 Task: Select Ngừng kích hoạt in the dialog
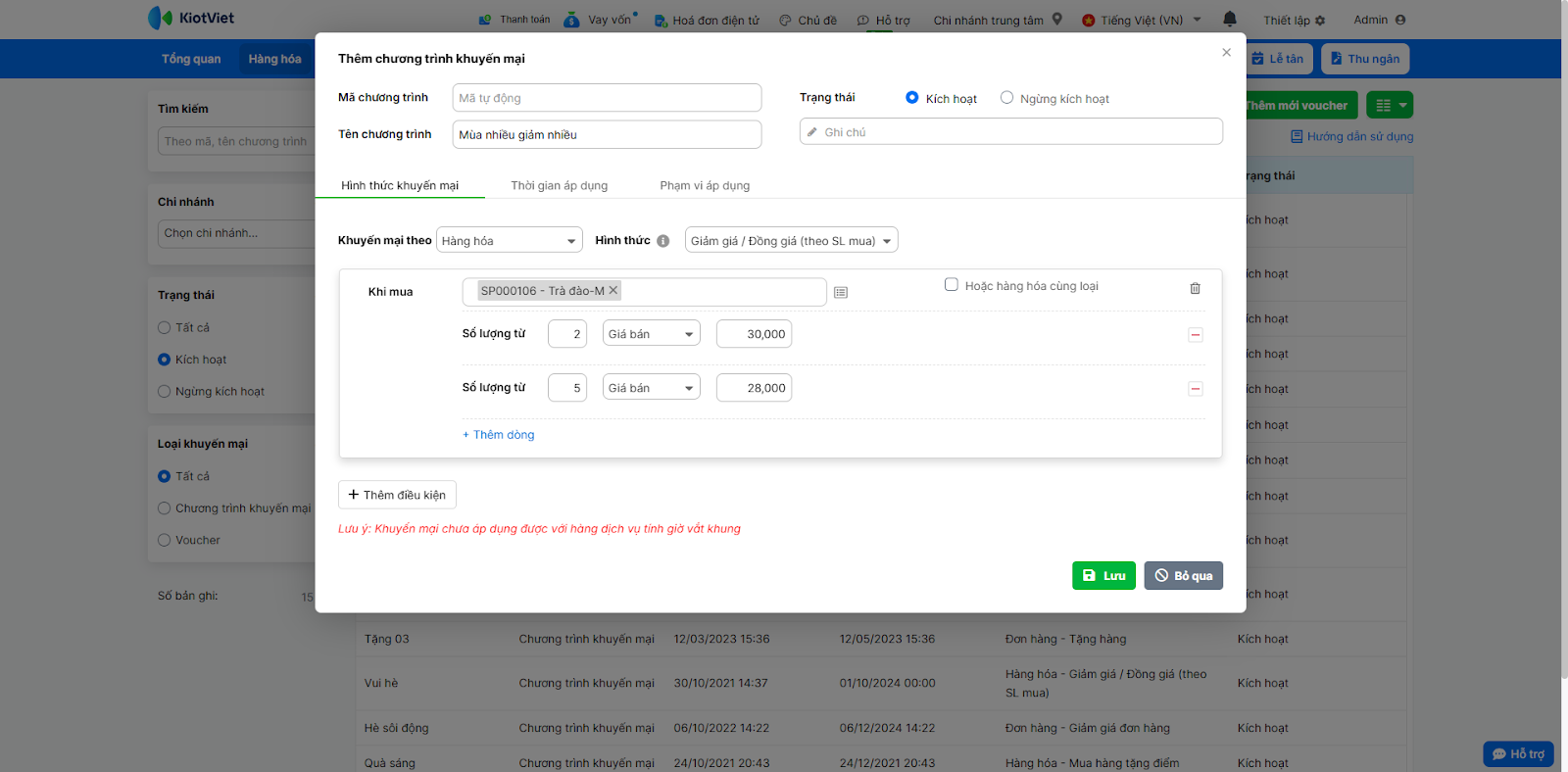point(1006,98)
